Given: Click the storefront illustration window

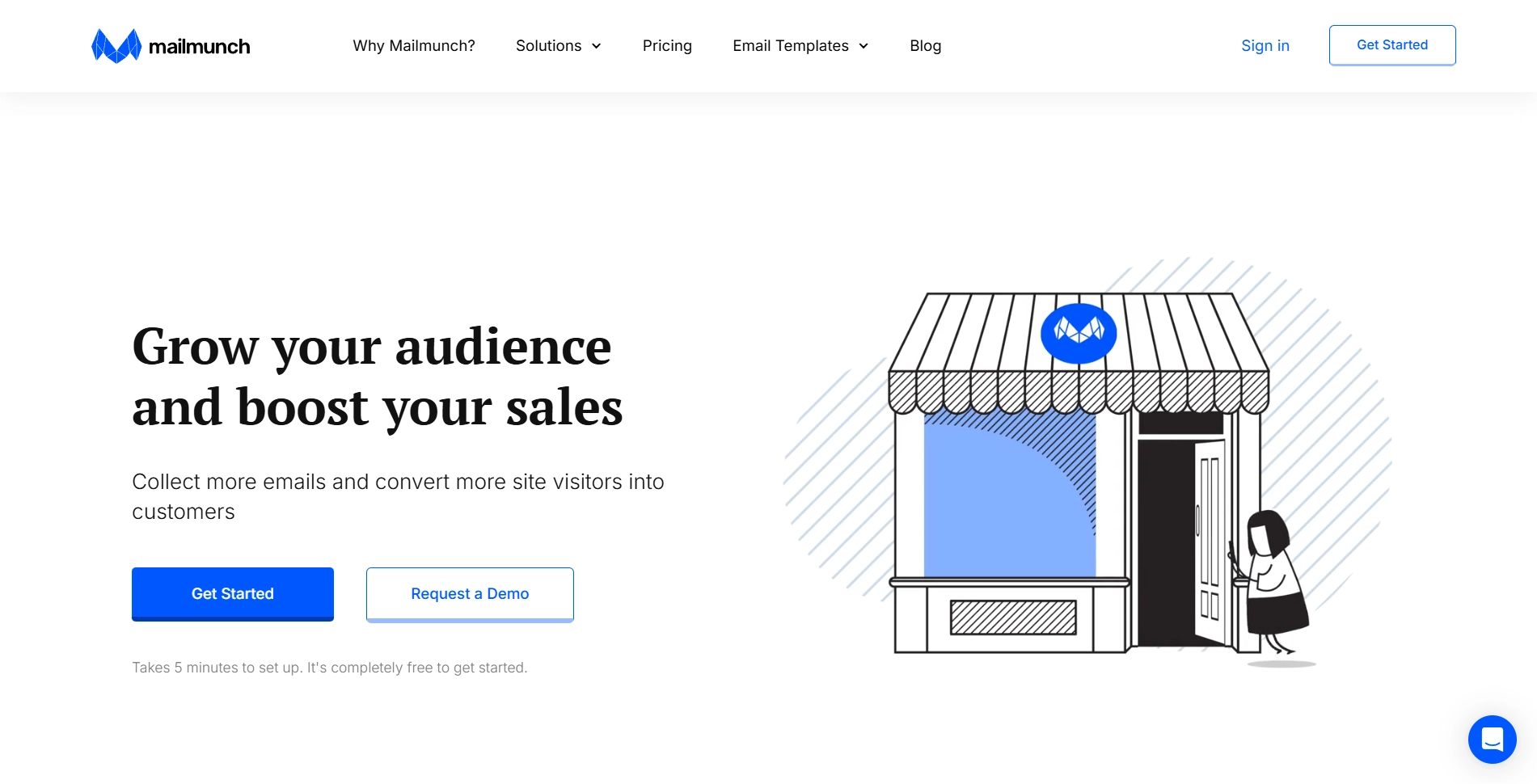Looking at the screenshot, I should [x=1010, y=493].
